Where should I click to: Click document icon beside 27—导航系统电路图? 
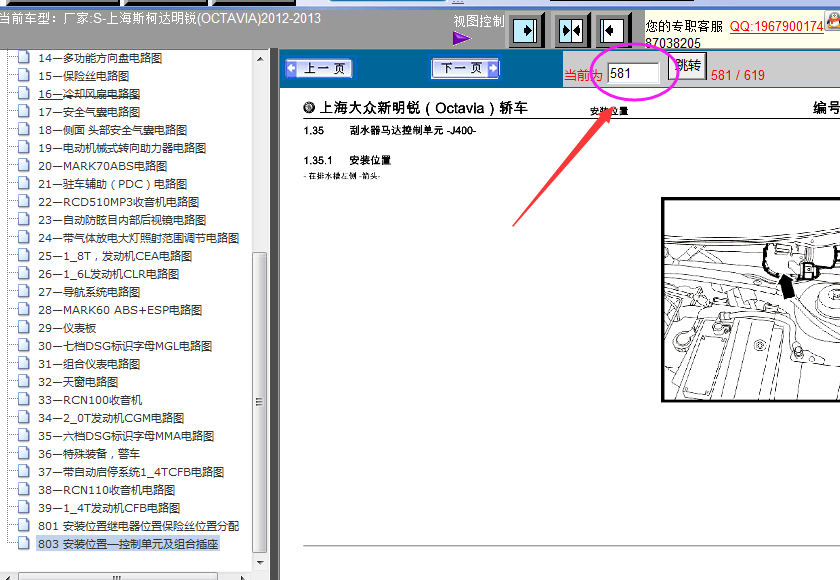click(24, 291)
